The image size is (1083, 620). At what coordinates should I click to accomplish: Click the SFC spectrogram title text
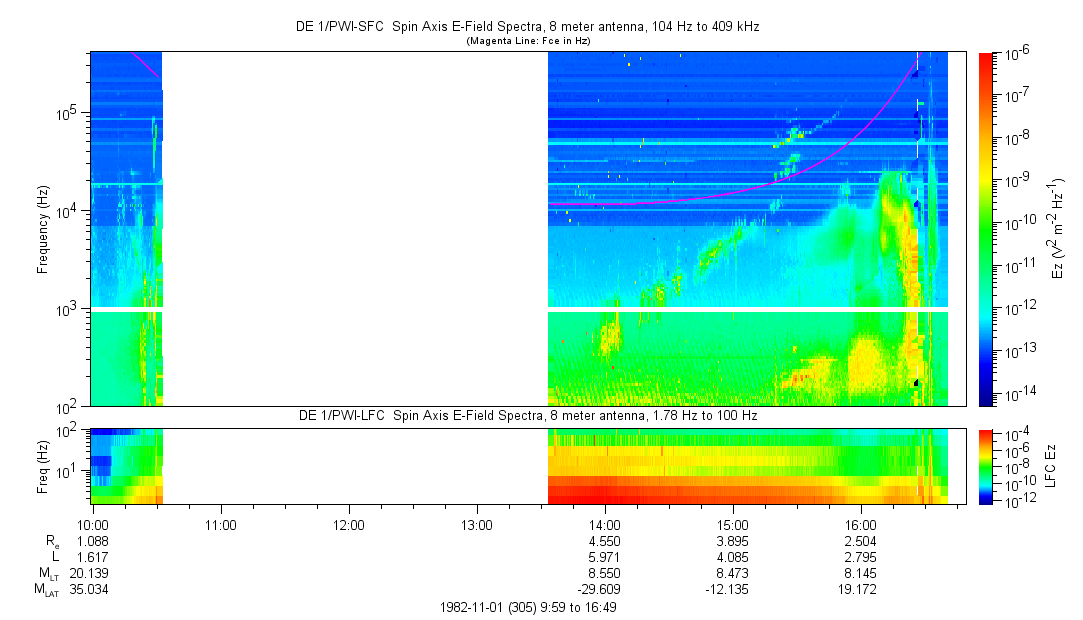[x=533, y=27]
